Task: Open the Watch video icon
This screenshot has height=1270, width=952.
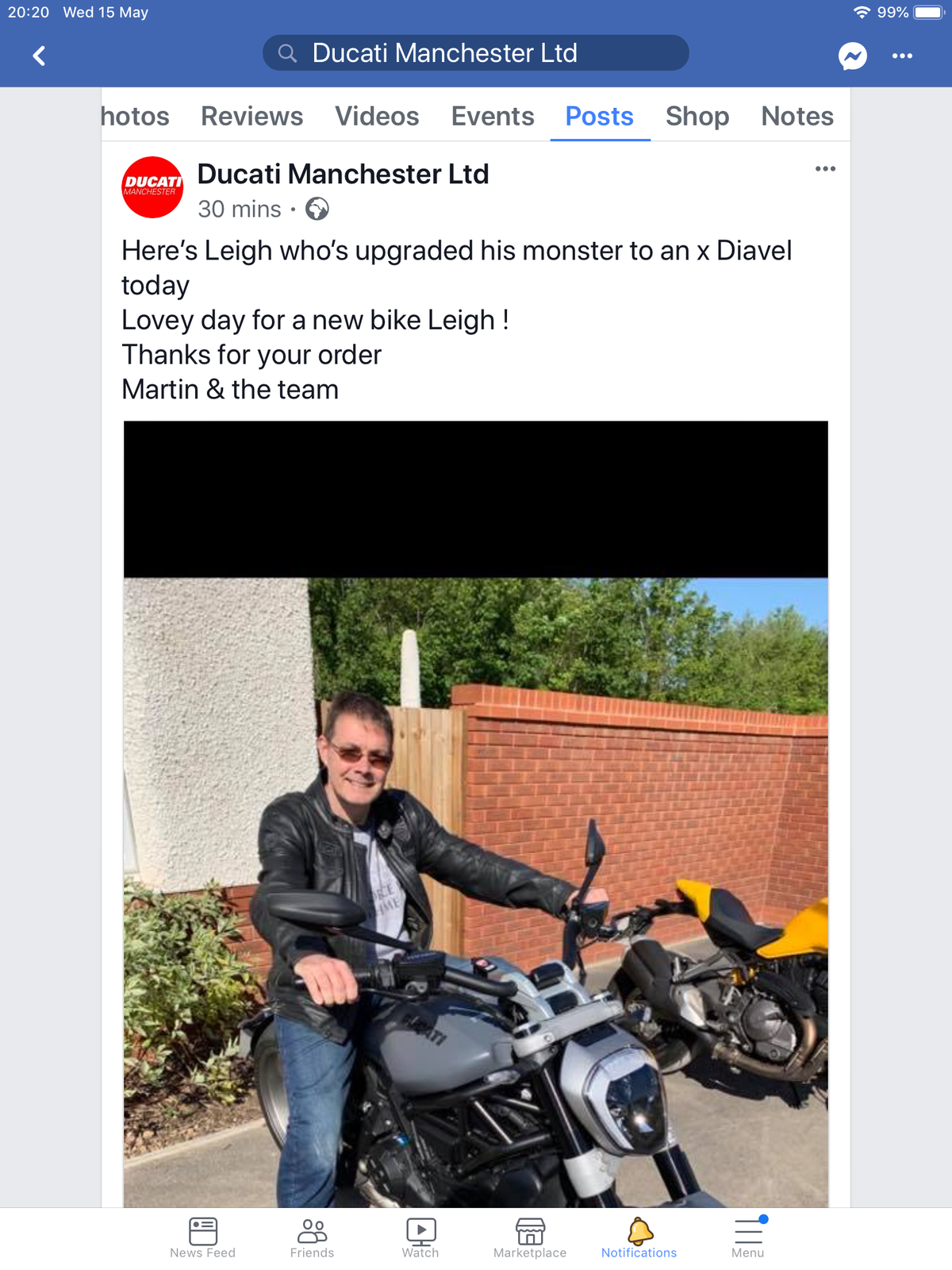Action: (420, 1231)
